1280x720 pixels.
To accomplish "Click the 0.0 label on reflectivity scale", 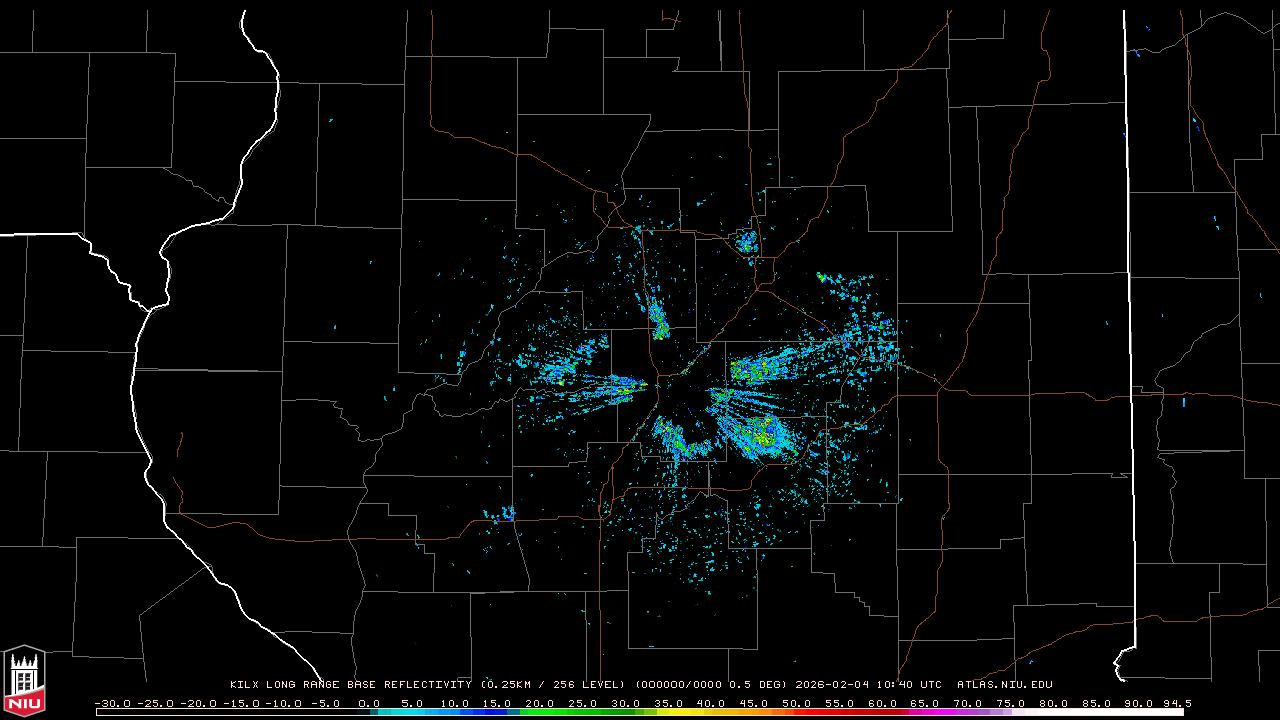I will (368, 703).
